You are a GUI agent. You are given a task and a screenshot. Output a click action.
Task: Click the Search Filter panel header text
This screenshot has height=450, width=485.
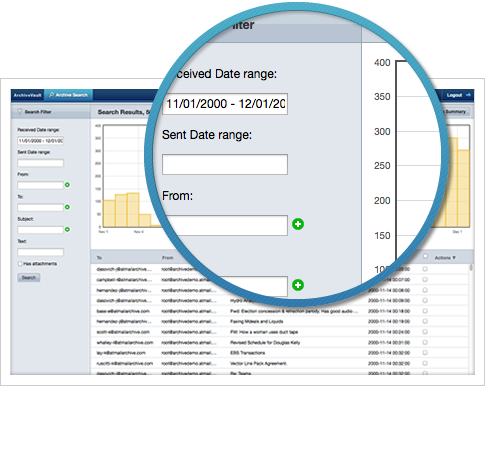tap(38, 112)
